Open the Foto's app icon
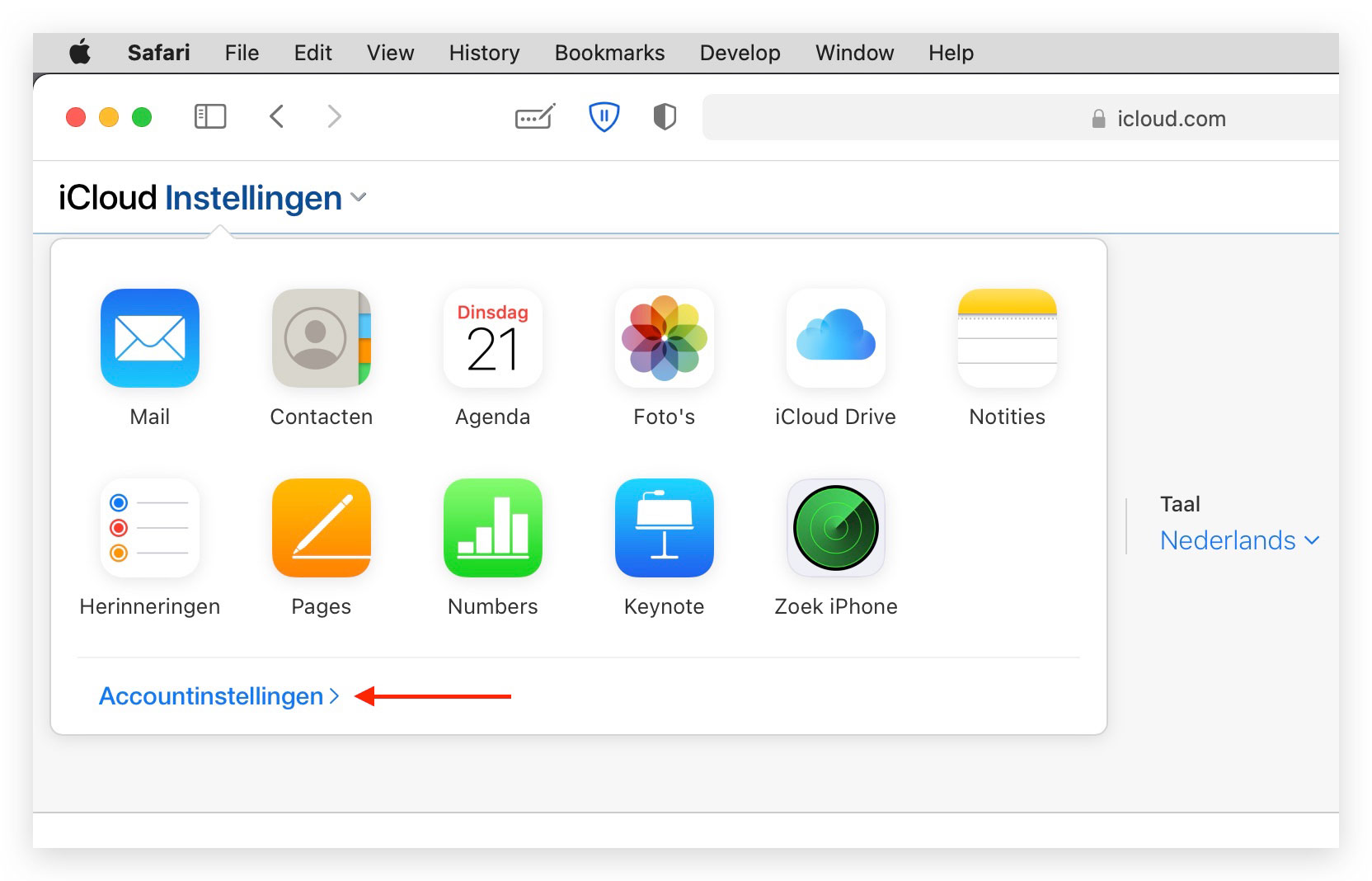1372x881 pixels. (x=665, y=338)
